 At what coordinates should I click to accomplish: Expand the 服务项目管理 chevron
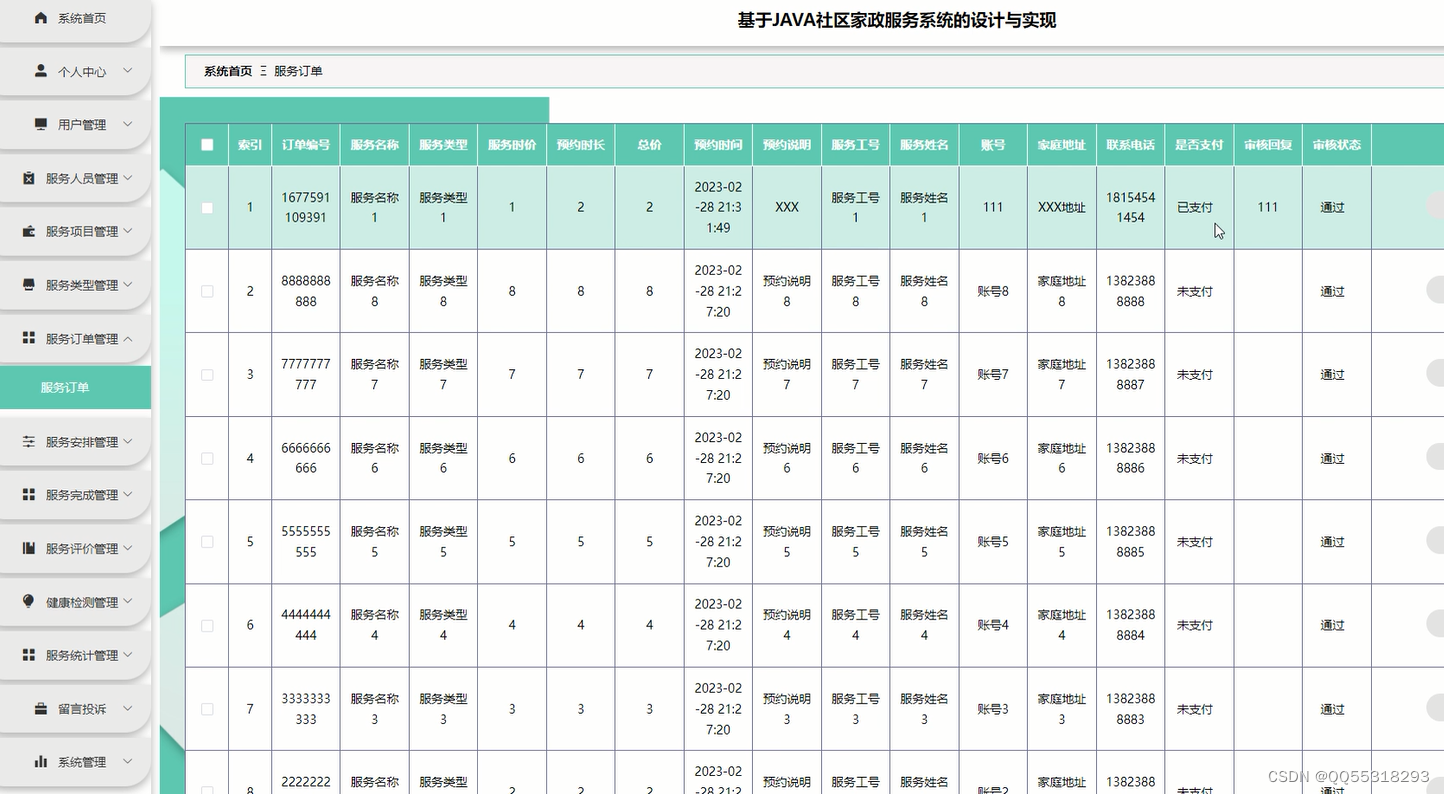coord(128,231)
